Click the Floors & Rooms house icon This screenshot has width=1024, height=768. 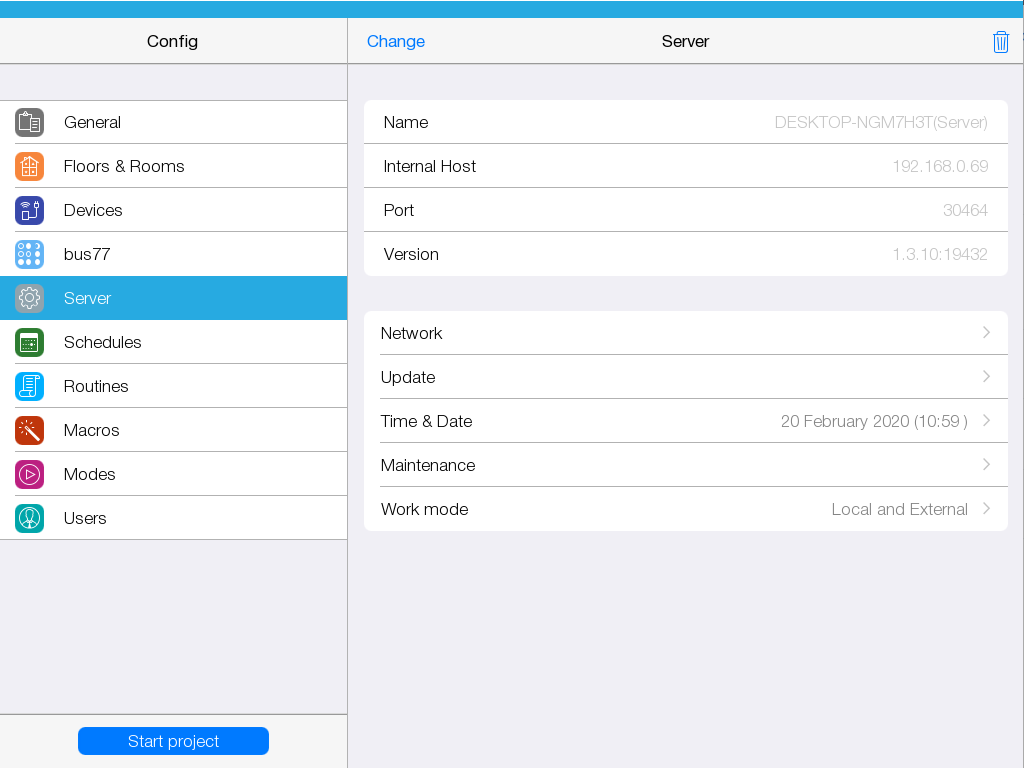[x=29, y=166]
